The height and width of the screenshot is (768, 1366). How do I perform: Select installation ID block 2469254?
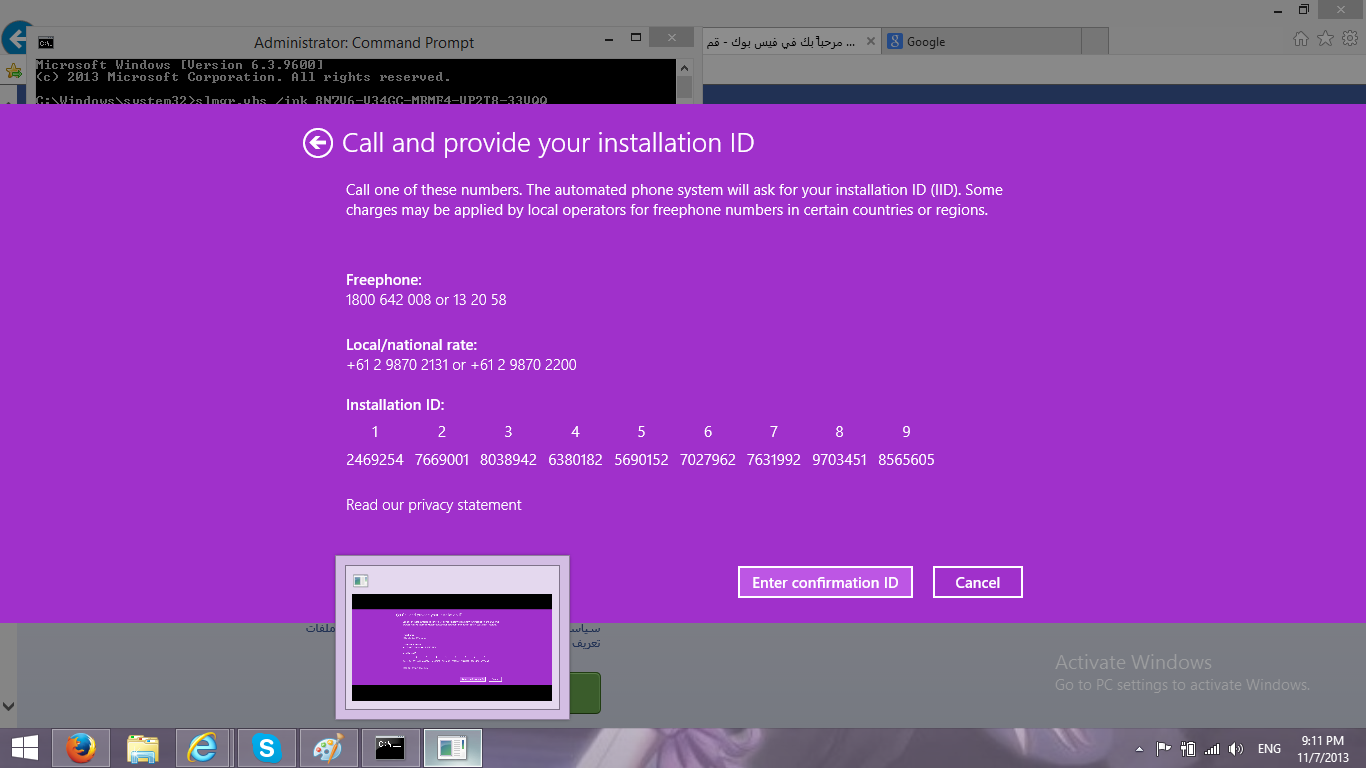click(375, 460)
